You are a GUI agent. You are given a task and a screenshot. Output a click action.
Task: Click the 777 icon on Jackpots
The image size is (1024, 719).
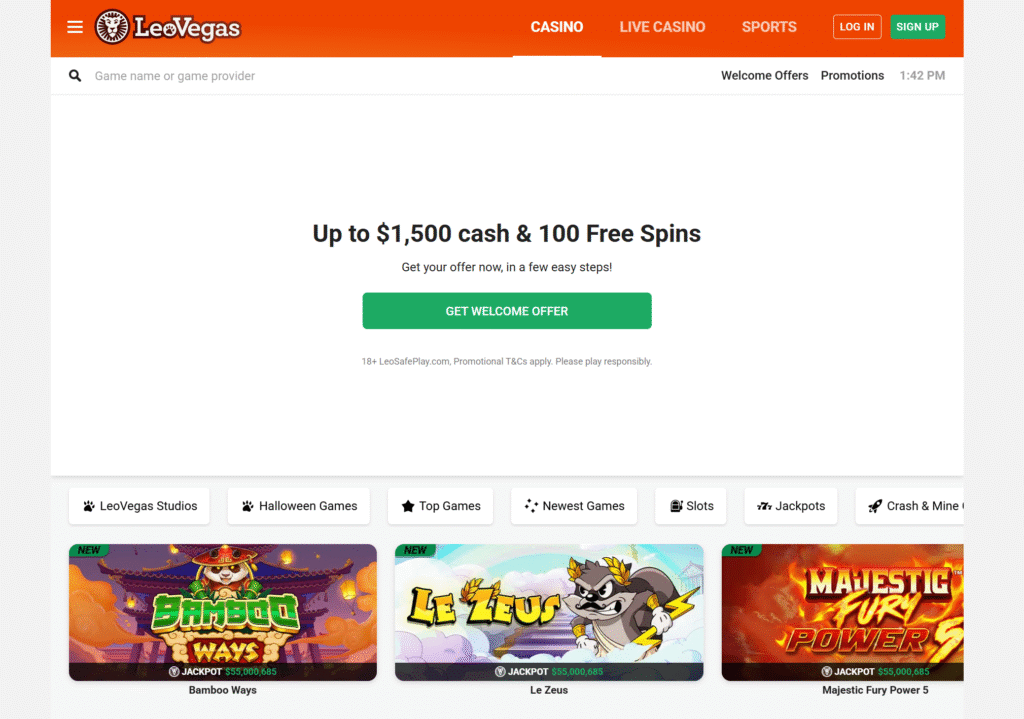[764, 506]
